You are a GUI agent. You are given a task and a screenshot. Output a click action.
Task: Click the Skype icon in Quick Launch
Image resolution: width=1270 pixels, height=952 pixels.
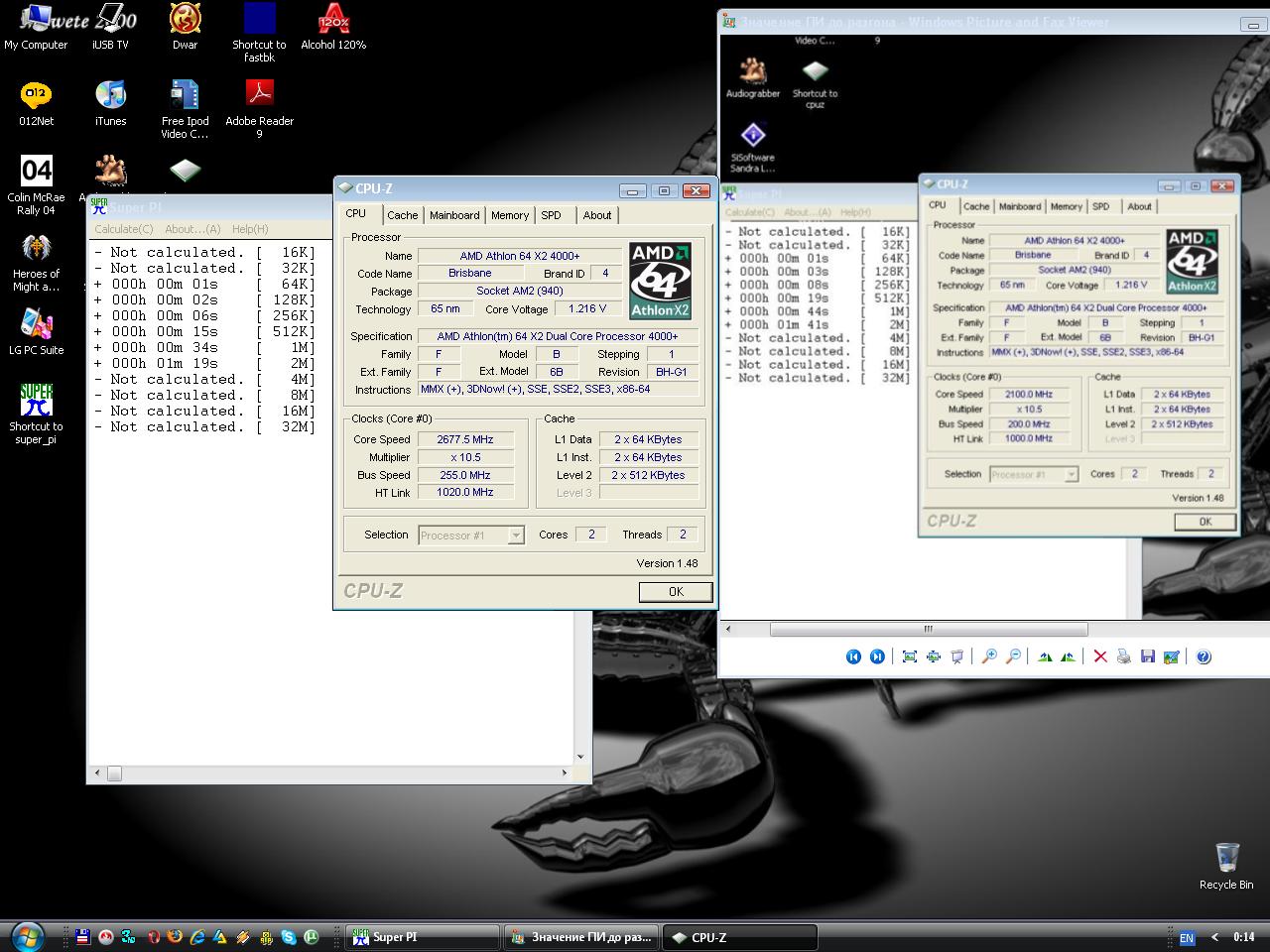pyautogui.click(x=288, y=937)
